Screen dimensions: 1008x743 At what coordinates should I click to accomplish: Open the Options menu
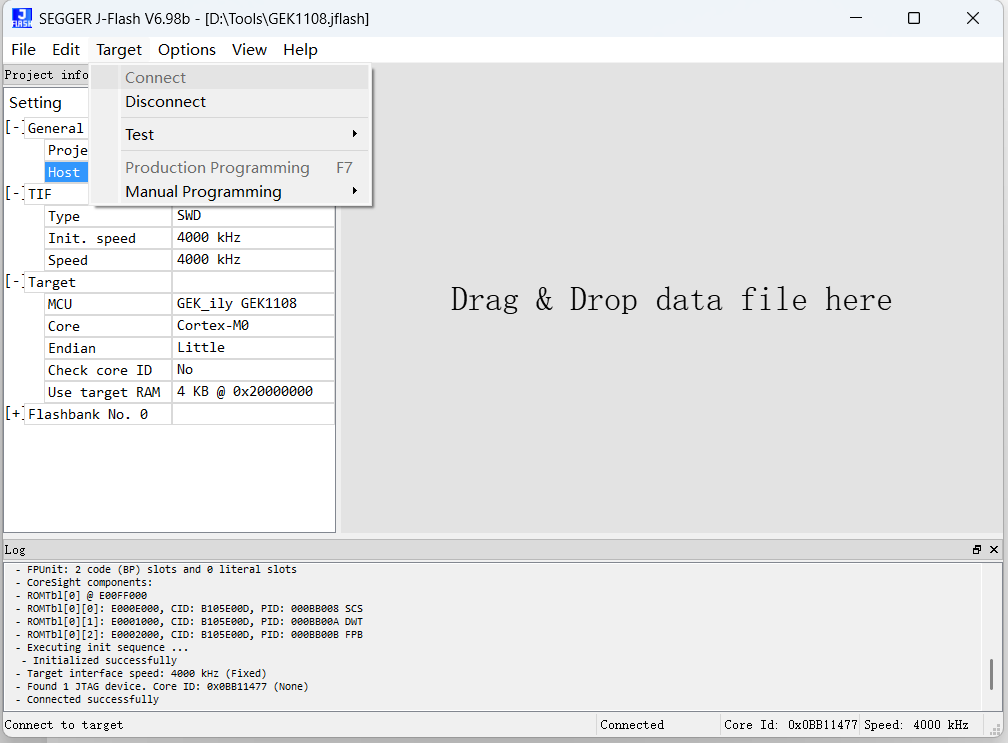(x=186, y=49)
